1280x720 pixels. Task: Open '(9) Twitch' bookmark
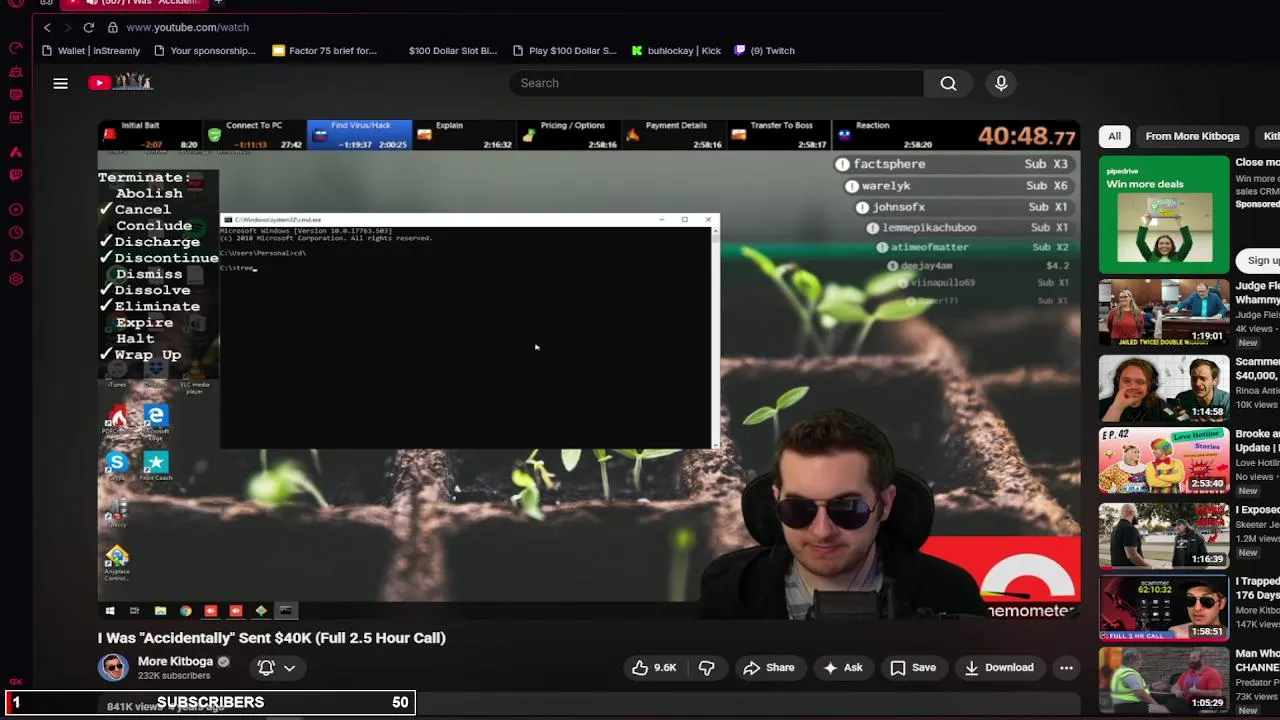[x=765, y=50]
